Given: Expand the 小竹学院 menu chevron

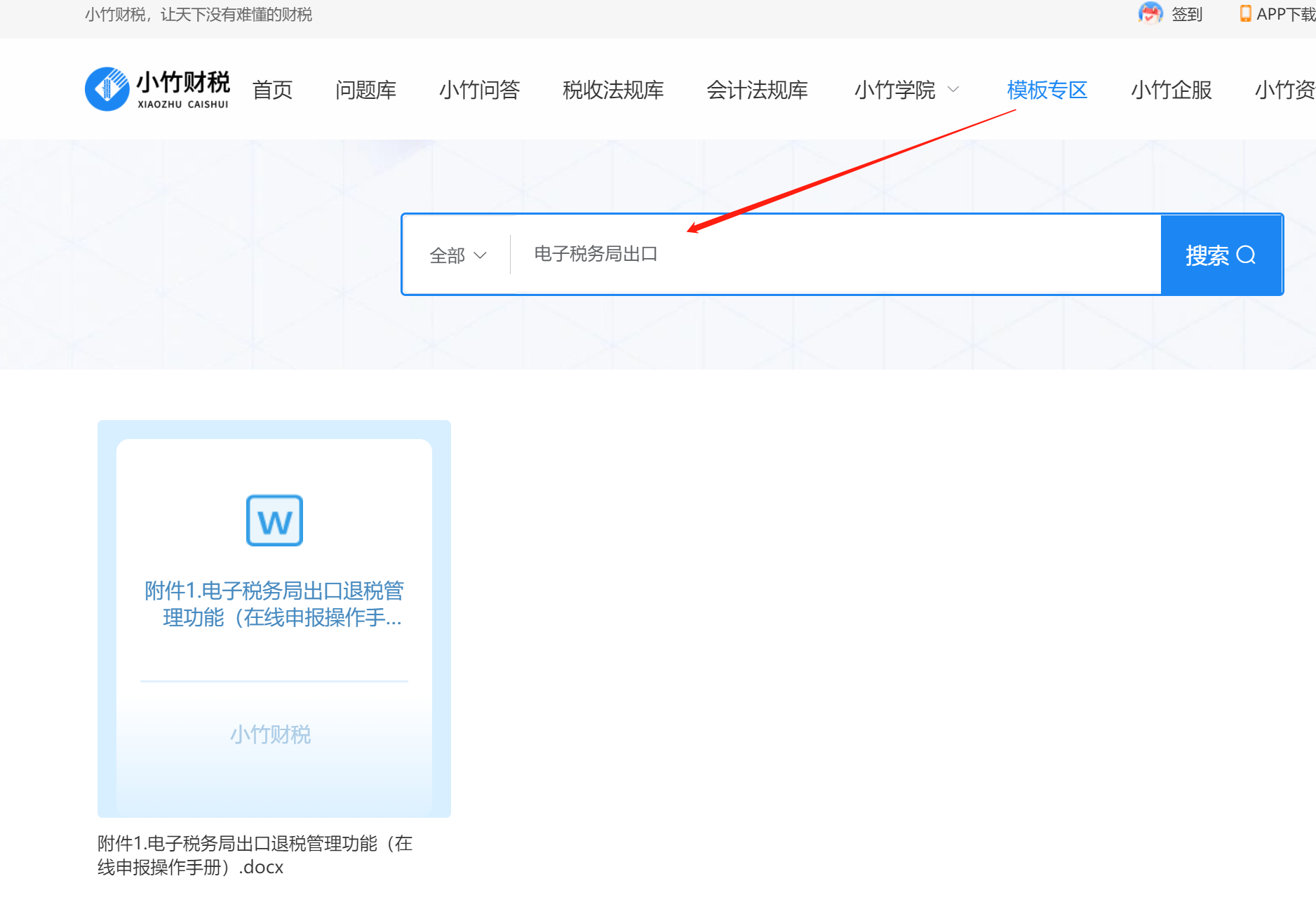Looking at the screenshot, I should pos(953,90).
